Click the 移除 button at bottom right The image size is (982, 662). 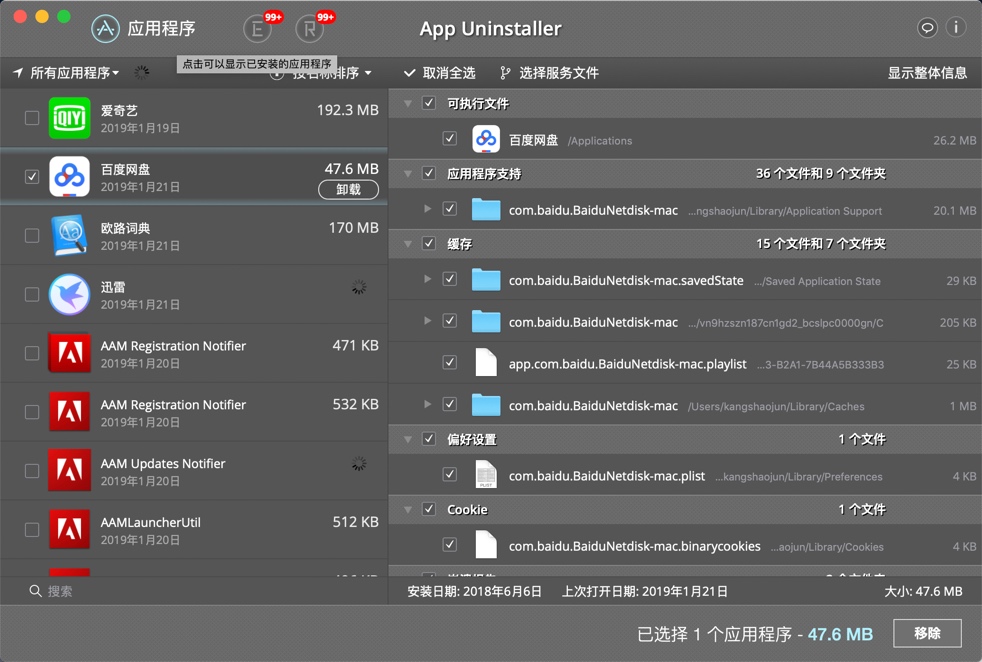(x=926, y=633)
